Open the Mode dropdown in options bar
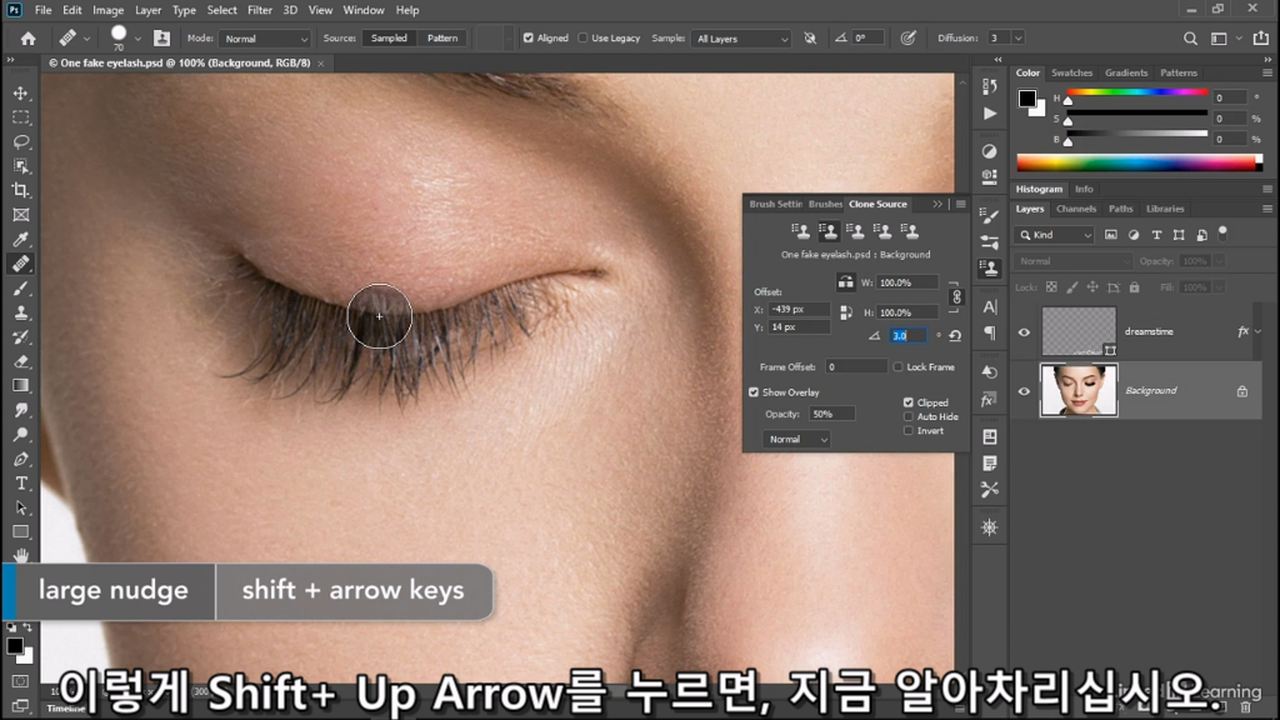 pos(265,38)
